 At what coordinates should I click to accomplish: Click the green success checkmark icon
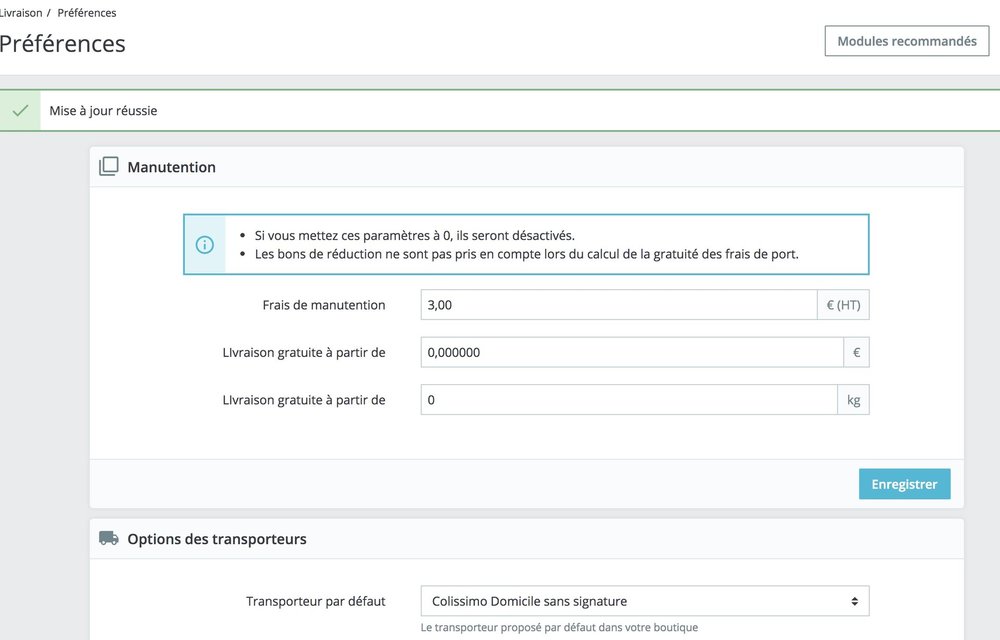point(20,110)
